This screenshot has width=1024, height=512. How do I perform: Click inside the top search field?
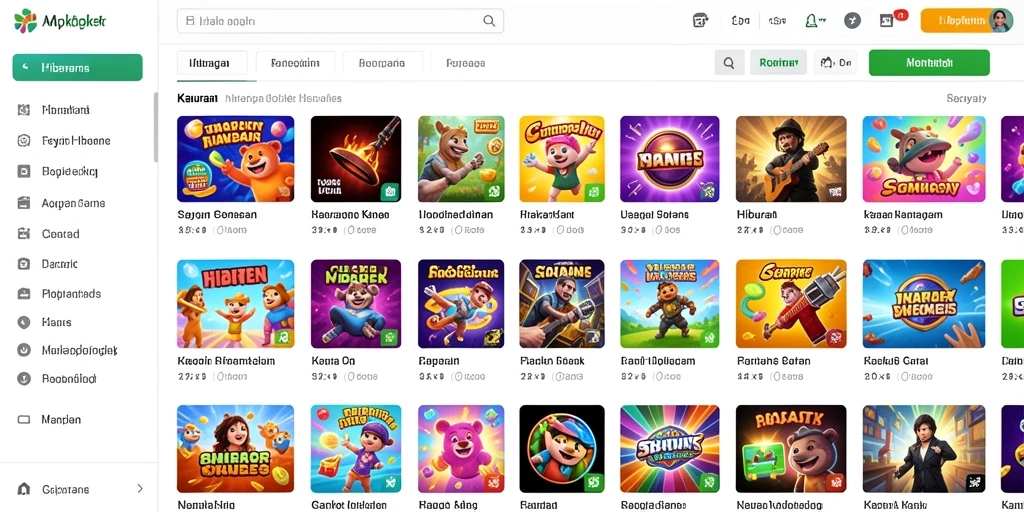pos(340,21)
